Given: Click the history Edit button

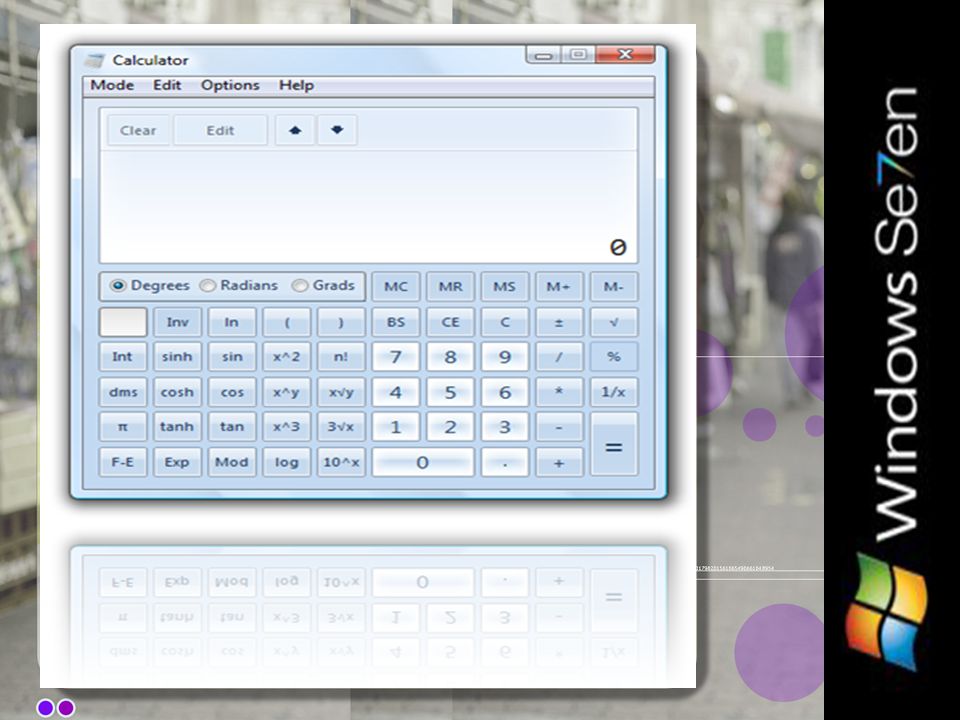Looking at the screenshot, I should click(x=220, y=130).
